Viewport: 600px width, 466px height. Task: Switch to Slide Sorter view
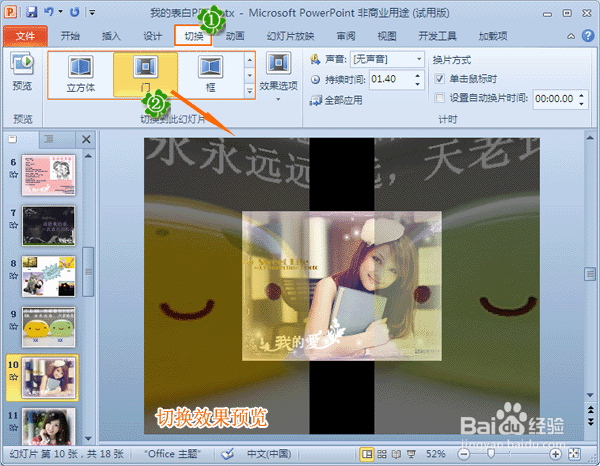click(x=382, y=454)
